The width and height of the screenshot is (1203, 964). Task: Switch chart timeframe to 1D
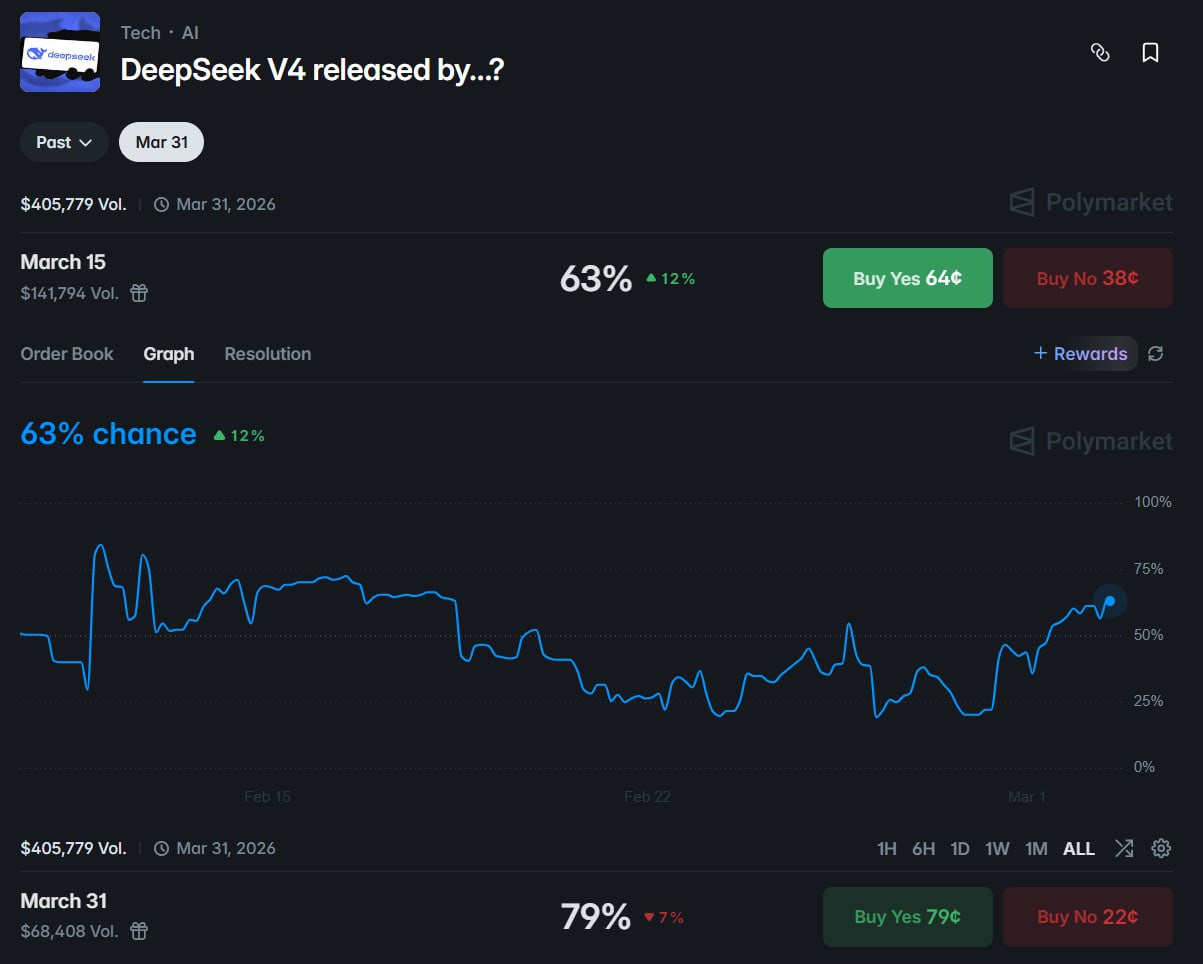(x=959, y=848)
